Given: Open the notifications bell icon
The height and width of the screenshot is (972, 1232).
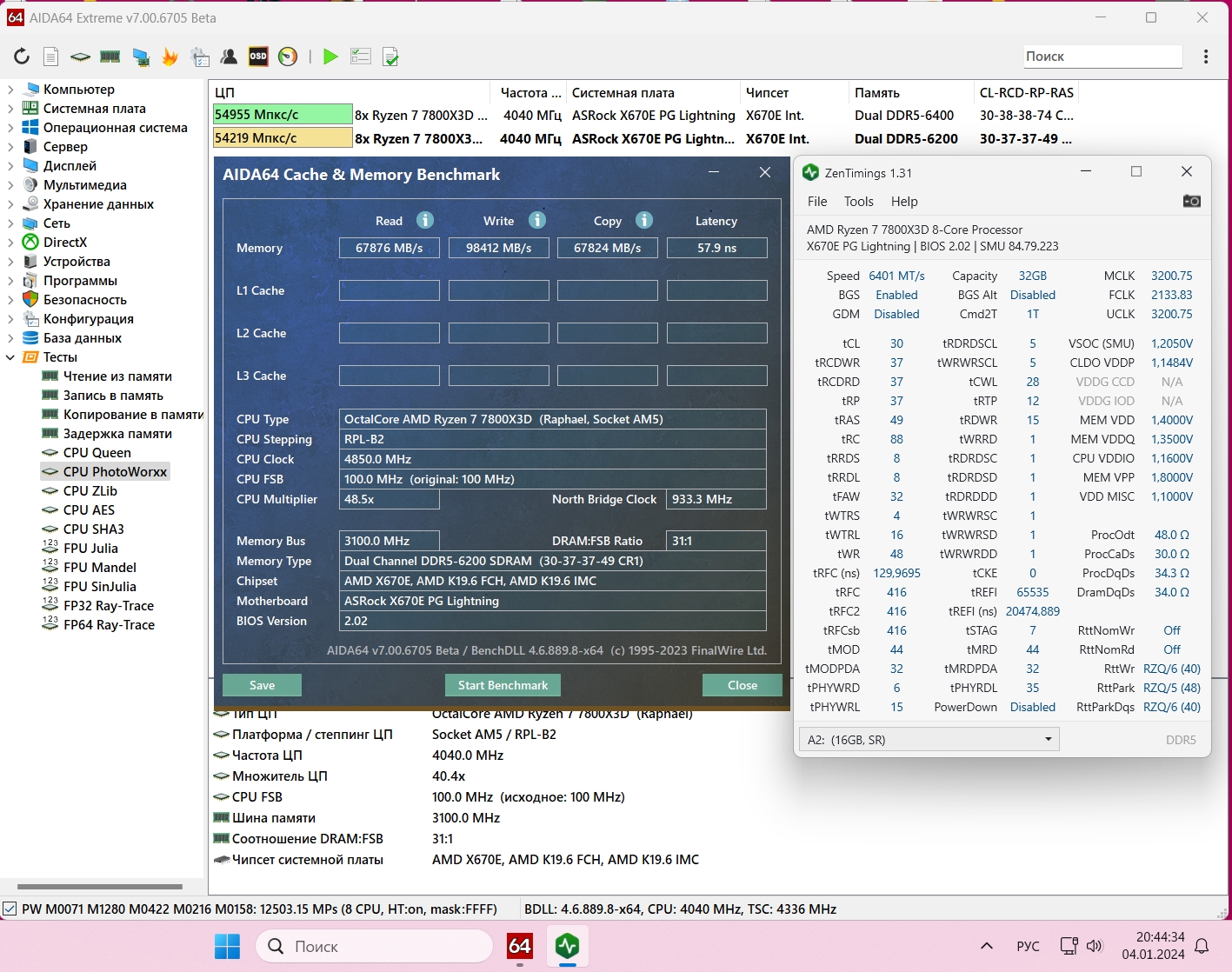Looking at the screenshot, I should pyautogui.click(x=1202, y=946).
